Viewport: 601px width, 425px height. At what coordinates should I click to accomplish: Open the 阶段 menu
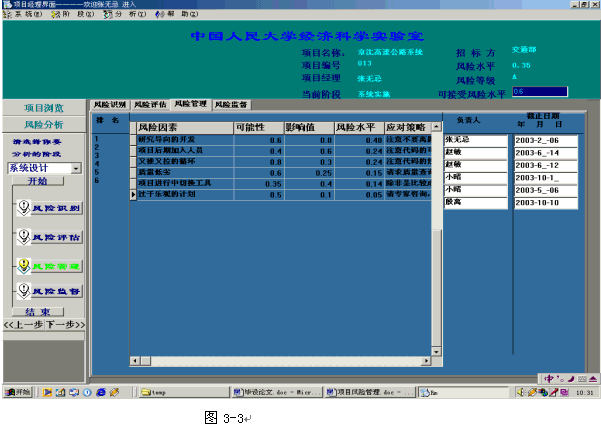73,14
